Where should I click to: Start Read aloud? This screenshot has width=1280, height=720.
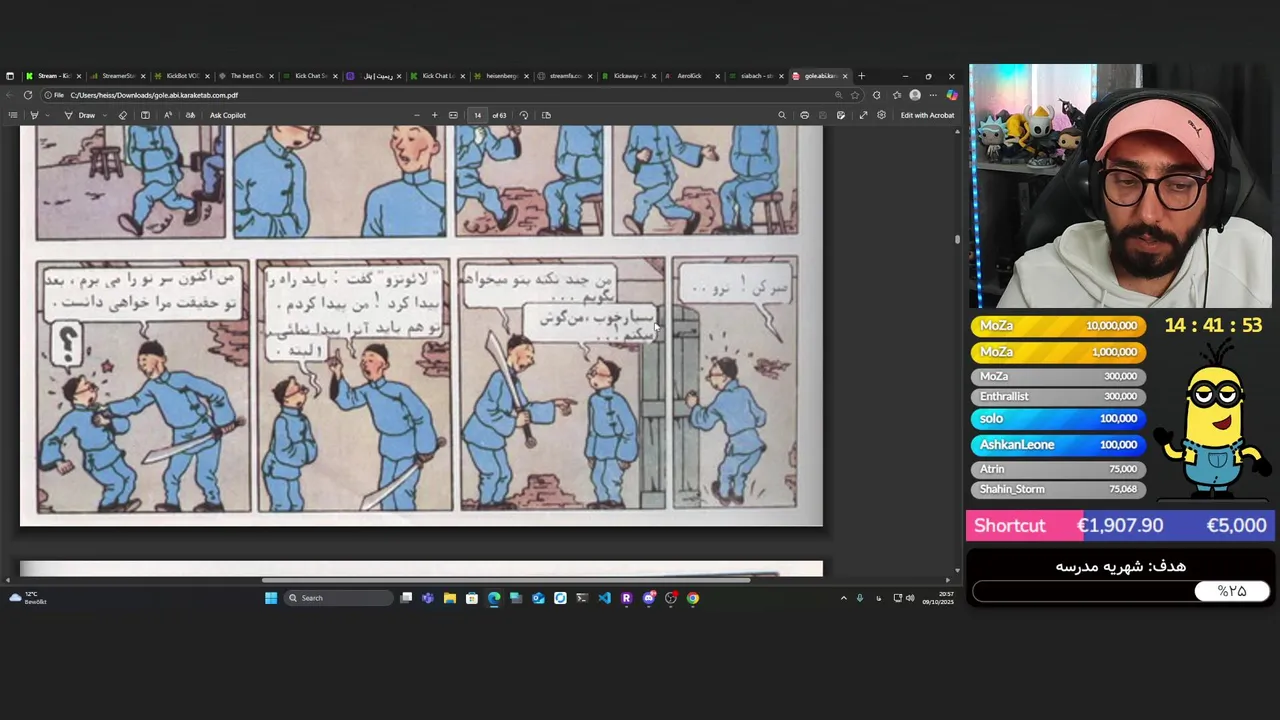168,115
